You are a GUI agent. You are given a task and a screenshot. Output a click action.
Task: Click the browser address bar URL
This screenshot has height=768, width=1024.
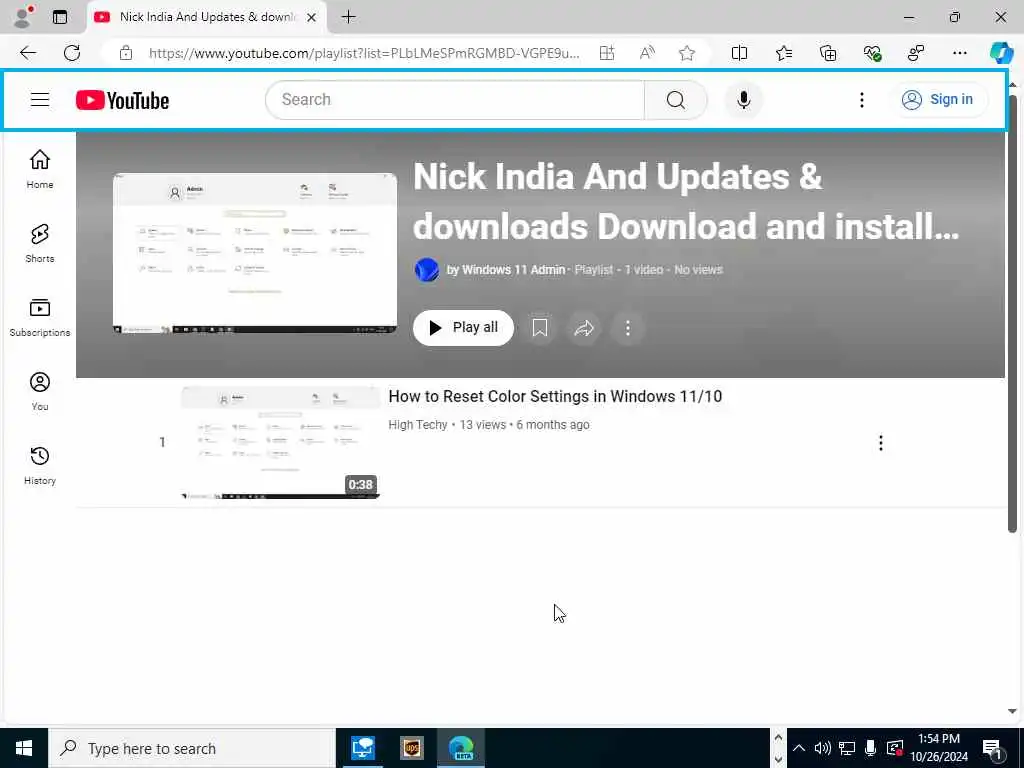tap(364, 53)
